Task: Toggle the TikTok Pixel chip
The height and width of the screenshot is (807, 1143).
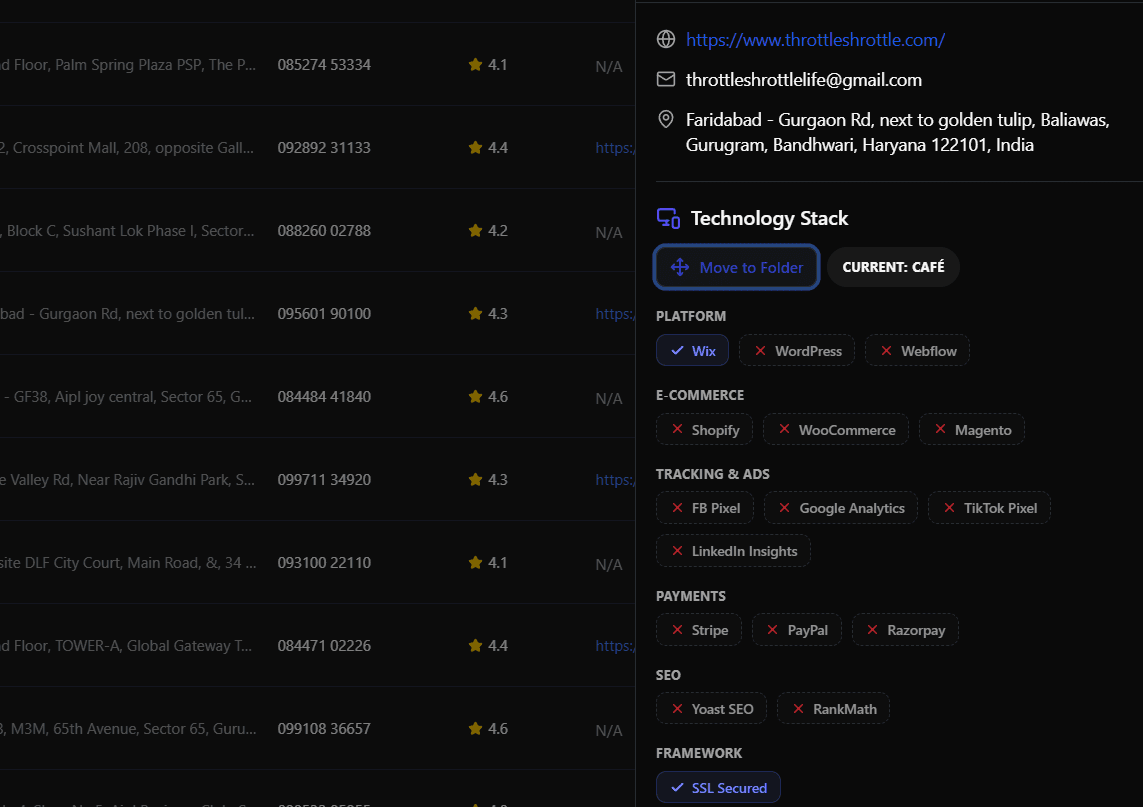Action: pos(989,508)
